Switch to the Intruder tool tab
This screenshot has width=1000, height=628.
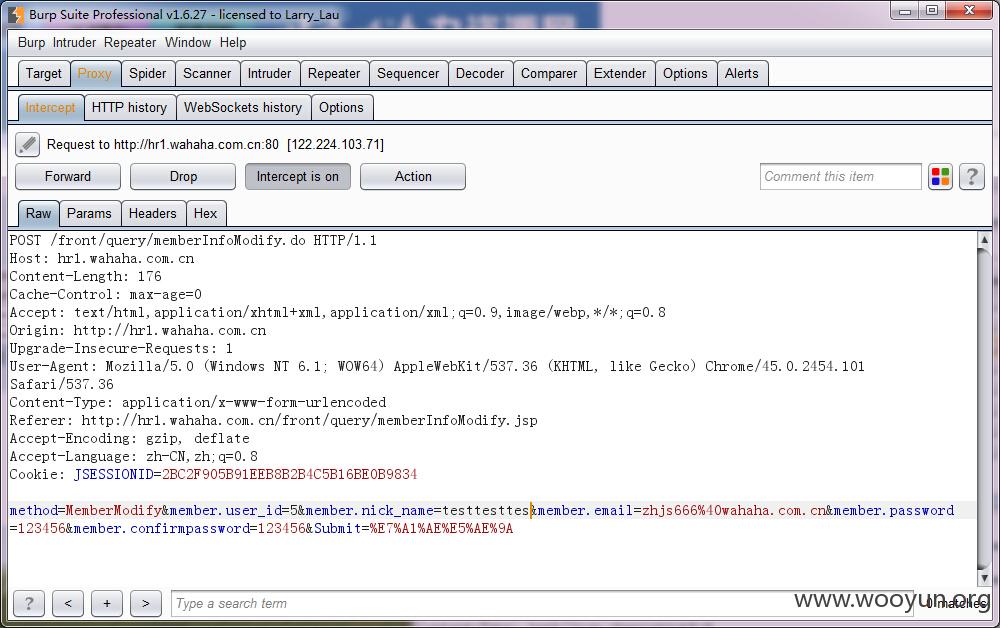(269, 73)
